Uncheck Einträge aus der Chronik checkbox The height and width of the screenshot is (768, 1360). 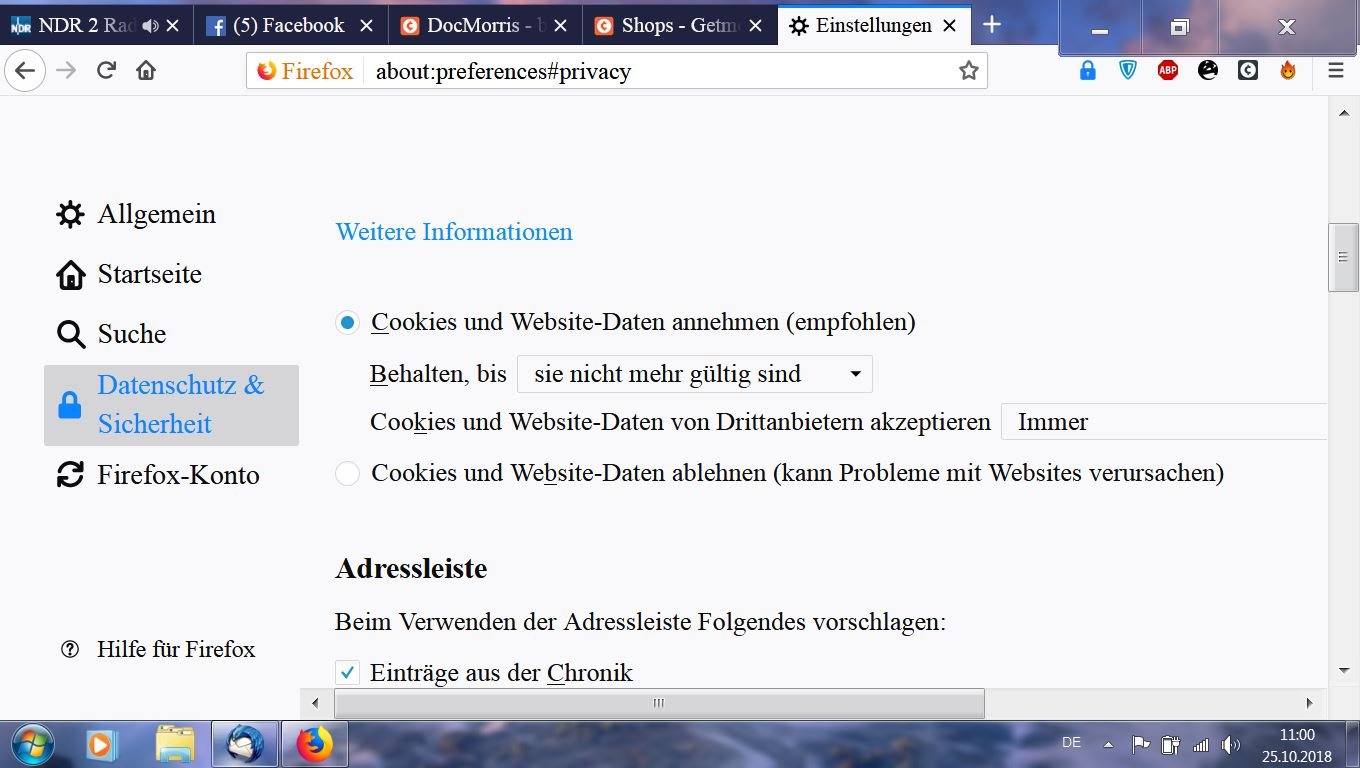click(x=347, y=673)
